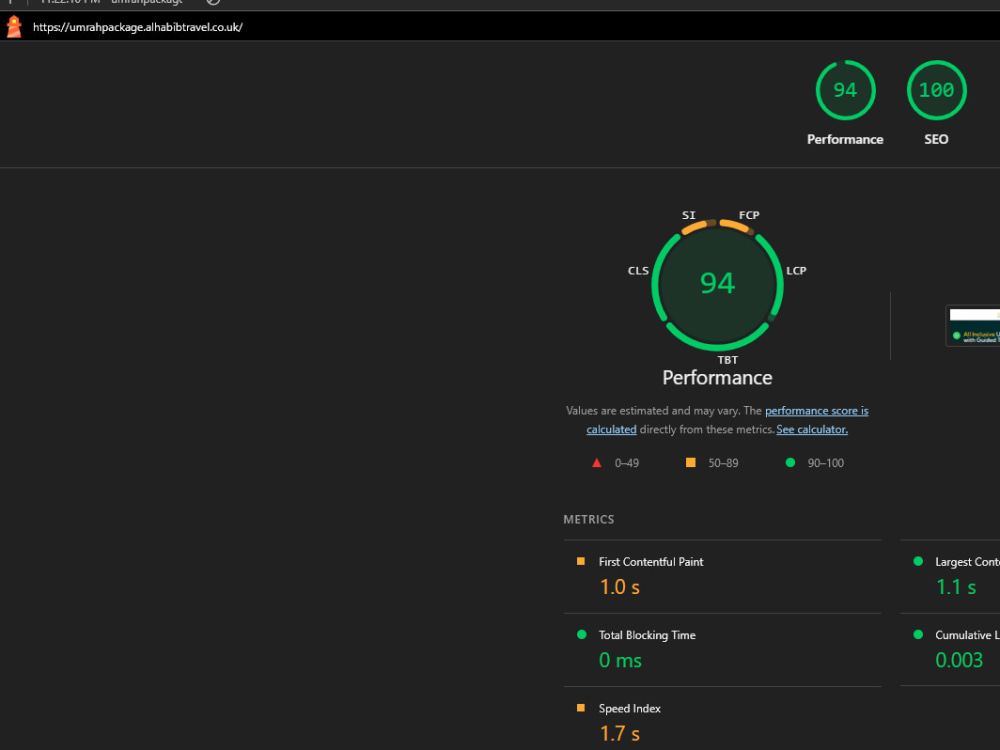Click the red triangle 0–49 legend icon
1000x750 pixels.
point(596,463)
